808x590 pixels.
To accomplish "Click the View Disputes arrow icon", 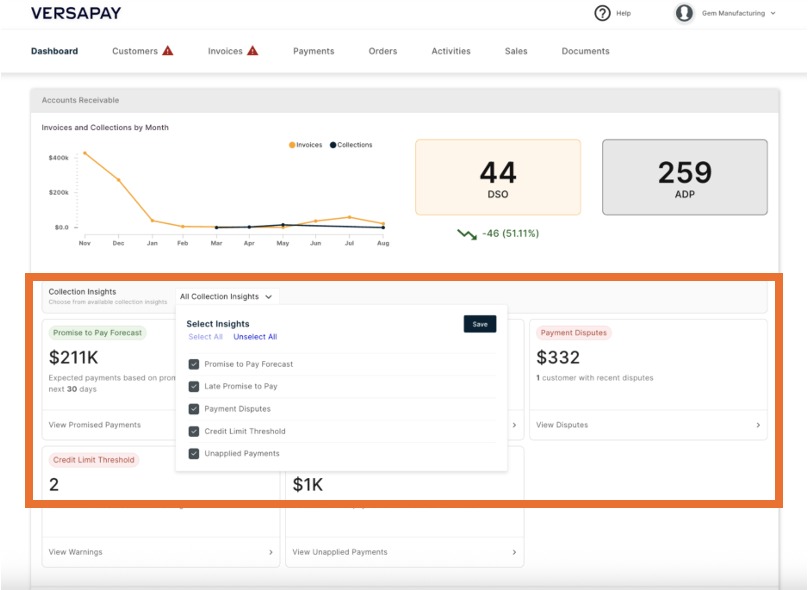I will pos(758,425).
